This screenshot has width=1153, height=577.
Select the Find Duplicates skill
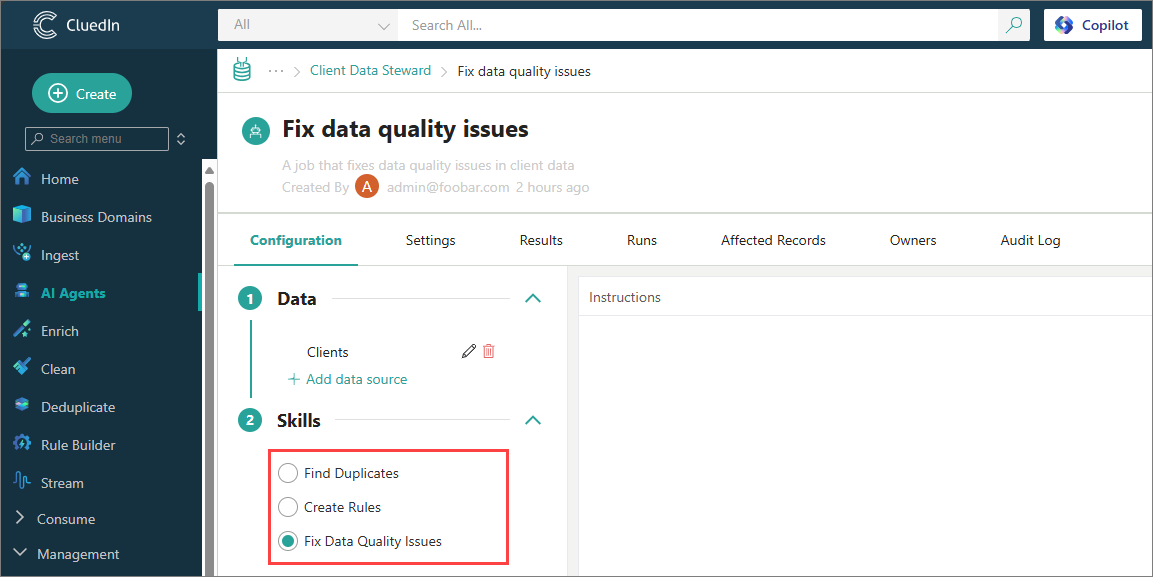click(288, 473)
